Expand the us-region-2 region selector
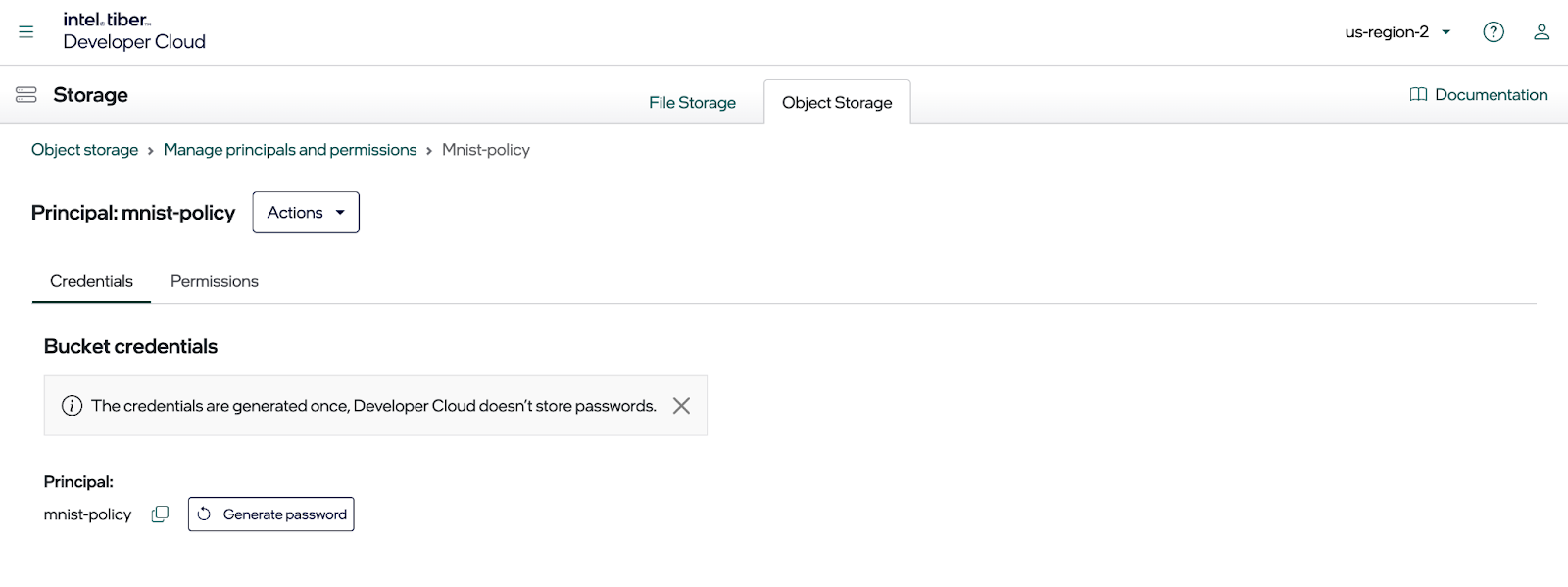The image size is (1568, 587). click(1397, 32)
